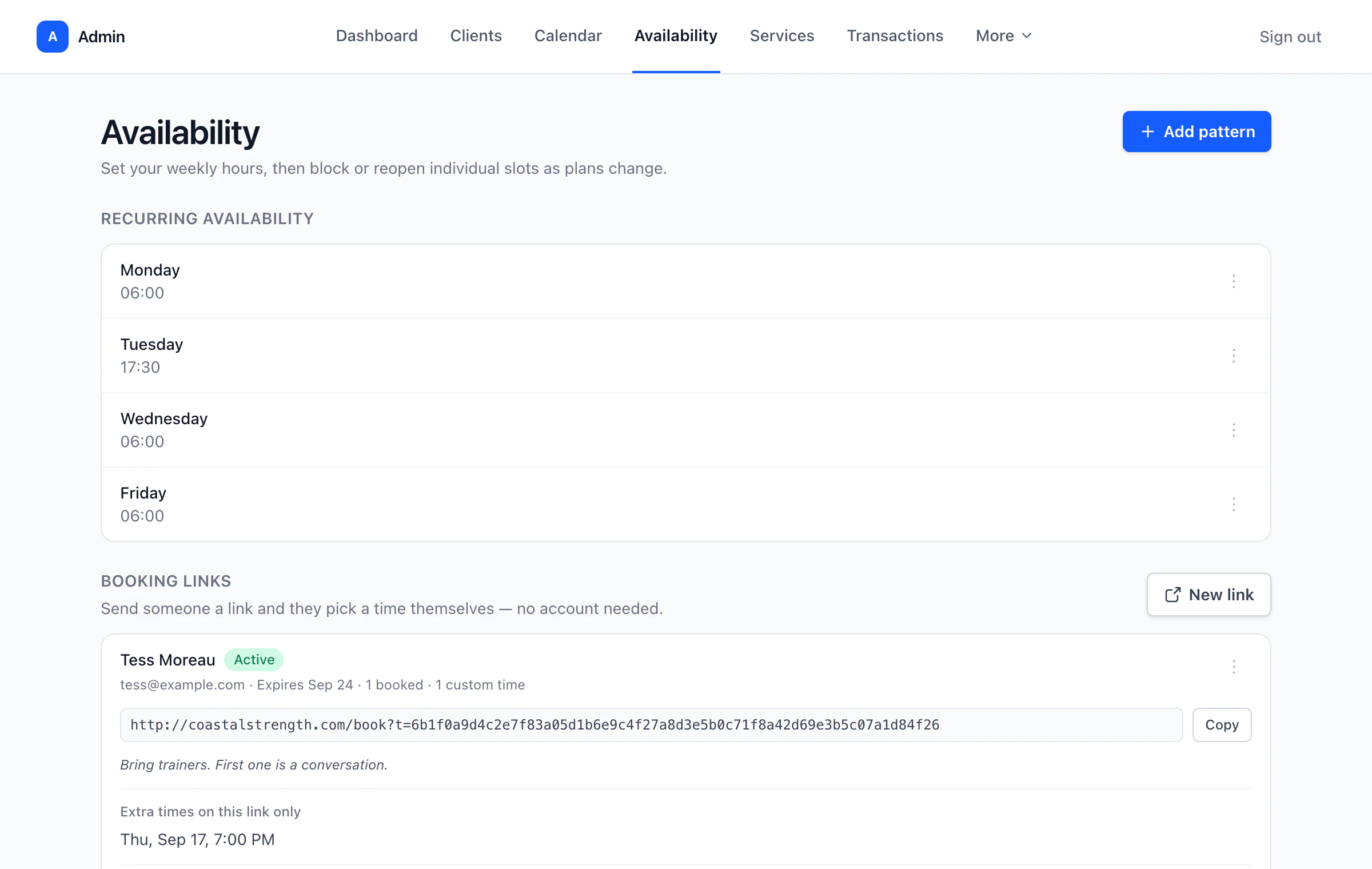1372x869 pixels.
Task: Click Sign out link
Action: point(1290,37)
